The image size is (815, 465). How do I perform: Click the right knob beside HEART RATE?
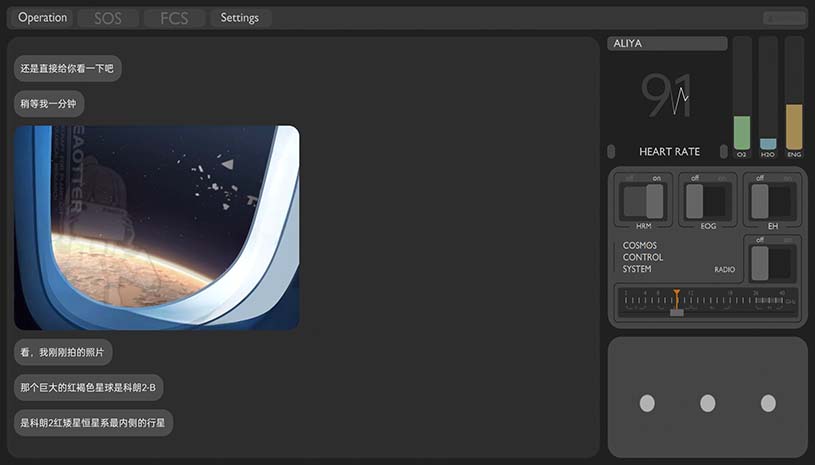[724, 151]
